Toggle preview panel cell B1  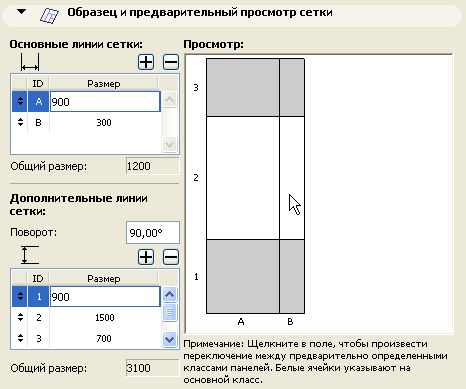292,276
